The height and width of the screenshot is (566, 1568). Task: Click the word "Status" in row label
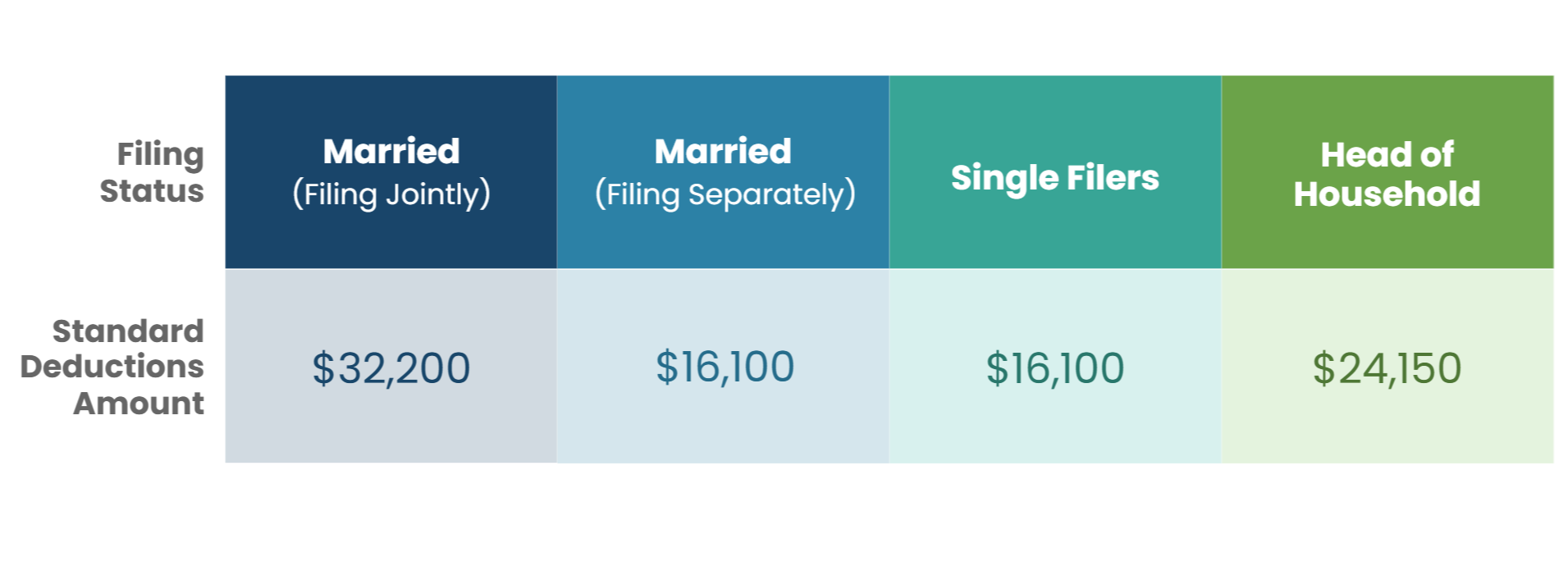152,191
